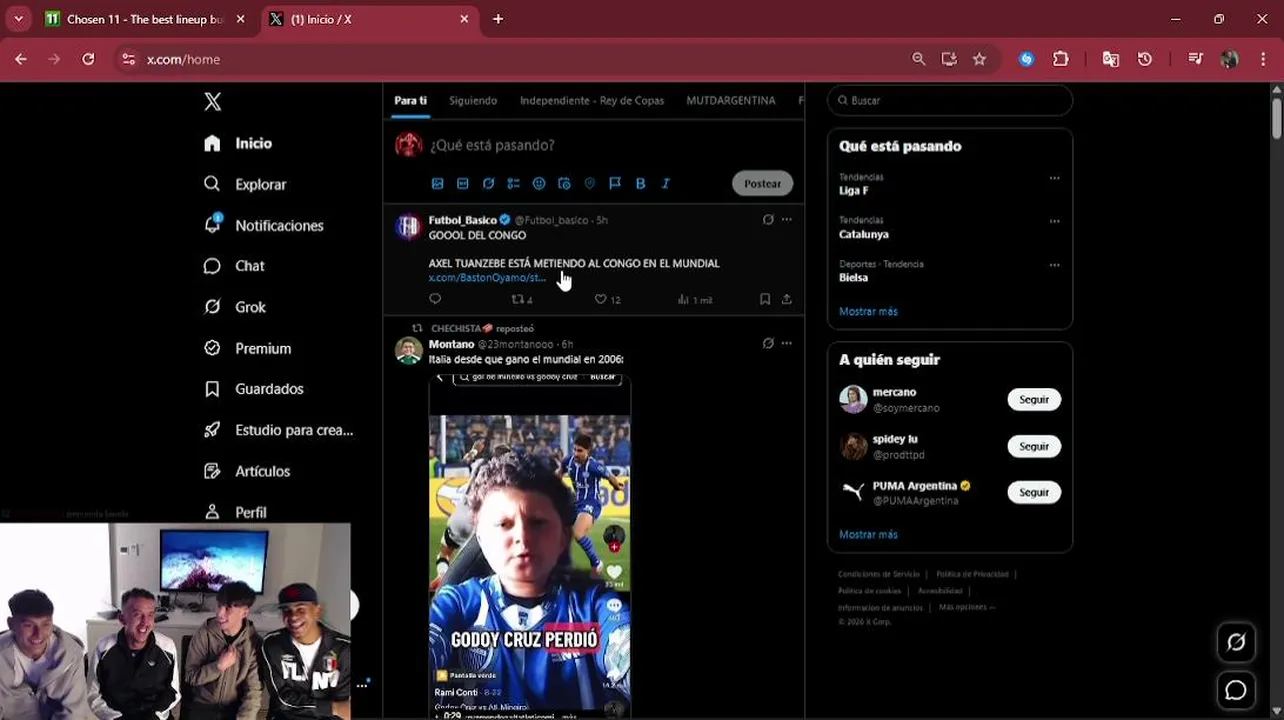Open x.com/BastonOyamo link in post
The height and width of the screenshot is (720, 1284).
tap(487, 277)
